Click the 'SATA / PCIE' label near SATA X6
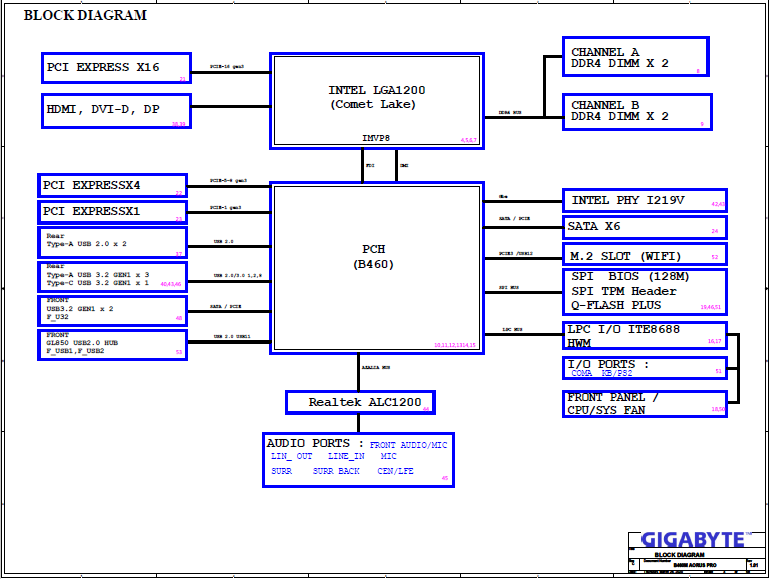This screenshot has height=579, width=772. [515, 219]
